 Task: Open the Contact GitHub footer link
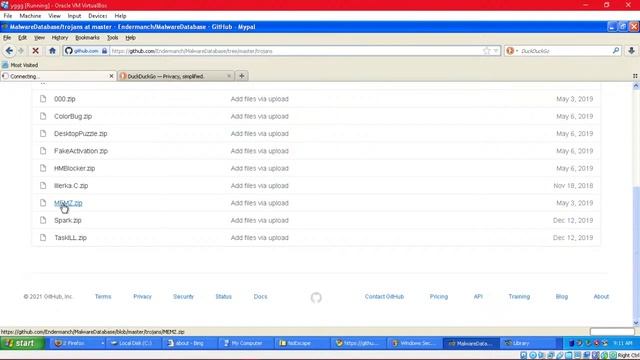(x=384, y=297)
